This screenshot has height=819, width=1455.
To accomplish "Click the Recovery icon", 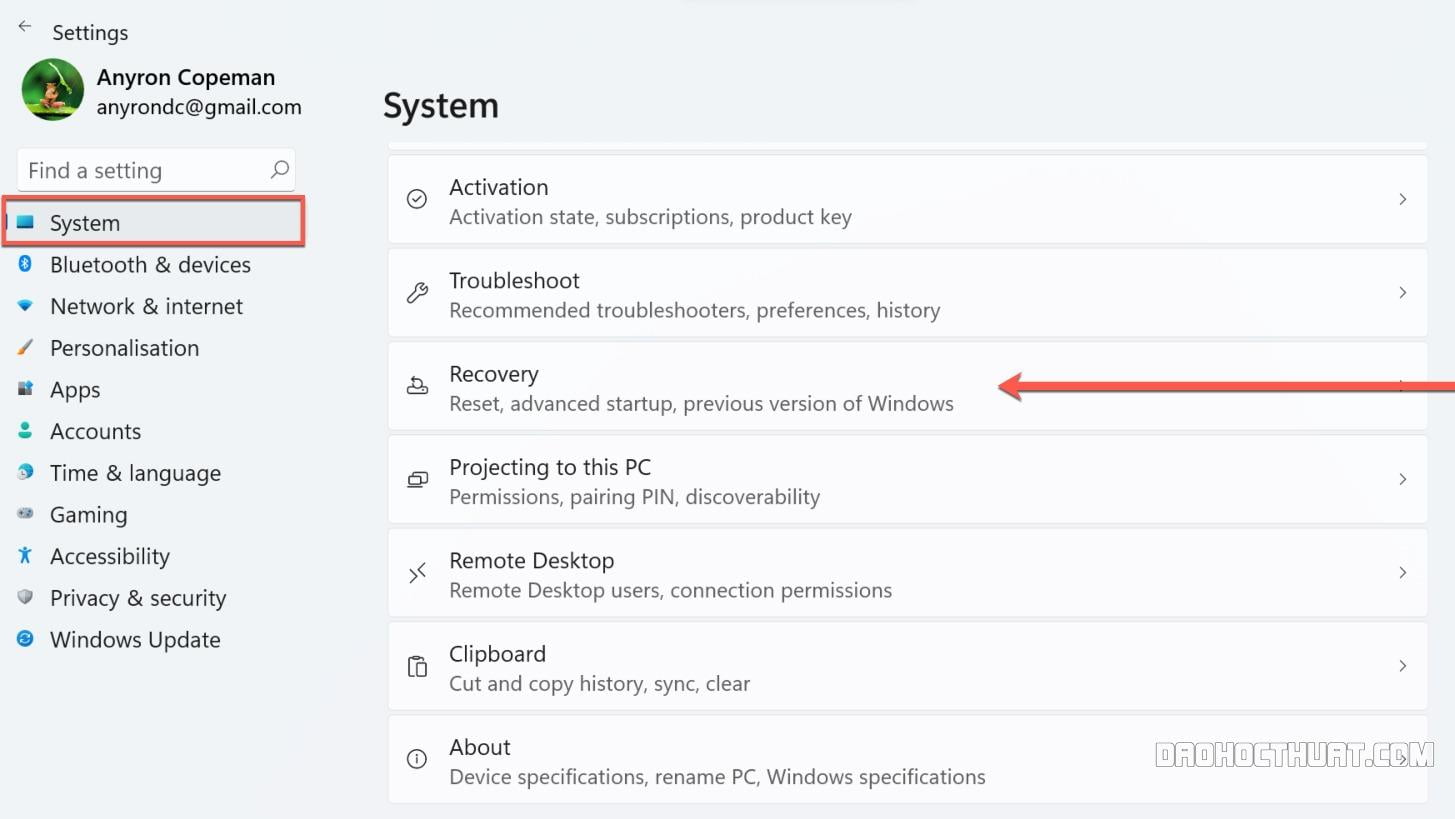I will coord(417,386).
